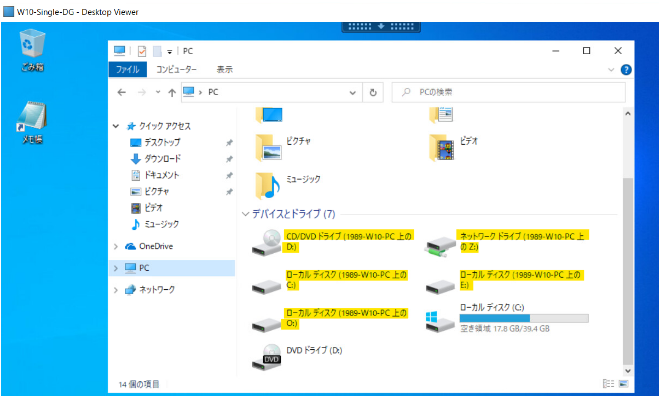This screenshot has height=397, width=661.
Task: Select OneDrive in the navigation pane
Action: [156, 247]
